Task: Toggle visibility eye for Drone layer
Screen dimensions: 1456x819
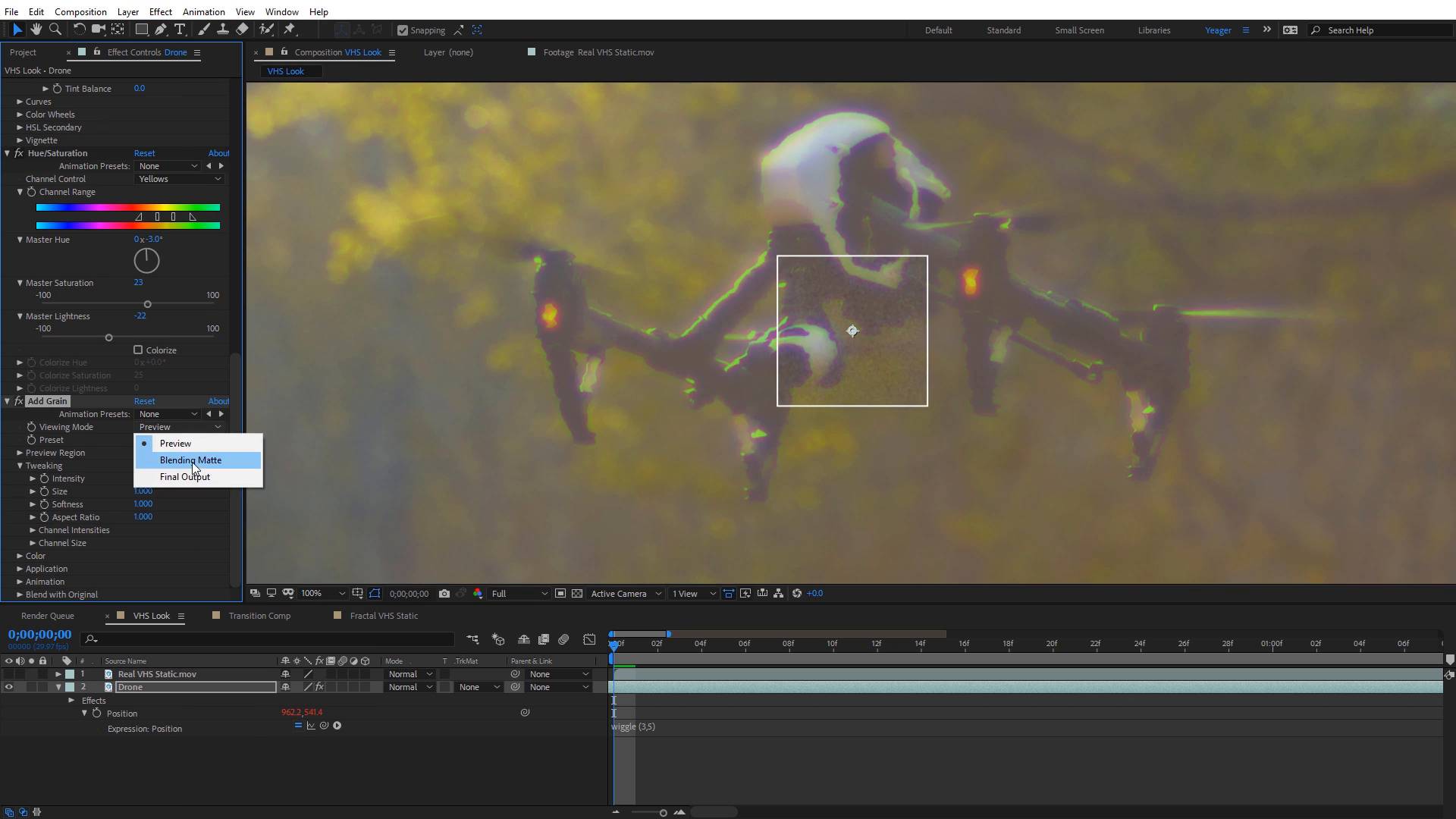Action: (x=8, y=687)
